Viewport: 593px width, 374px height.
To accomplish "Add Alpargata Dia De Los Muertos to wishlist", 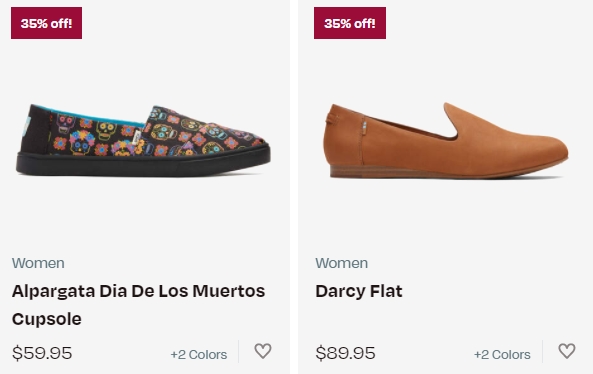I will coord(263,351).
